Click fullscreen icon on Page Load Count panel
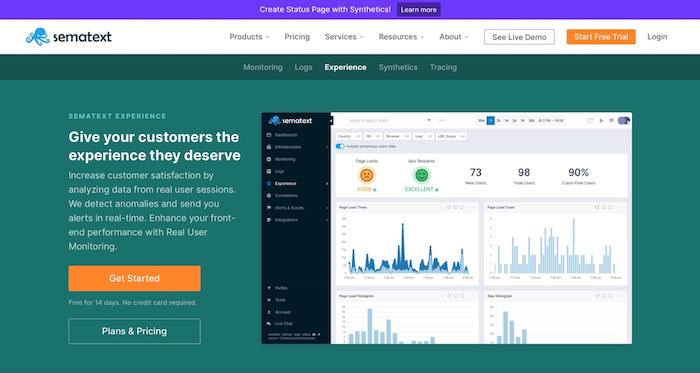Image resolution: width=700 pixels, height=373 pixels. (x=610, y=207)
